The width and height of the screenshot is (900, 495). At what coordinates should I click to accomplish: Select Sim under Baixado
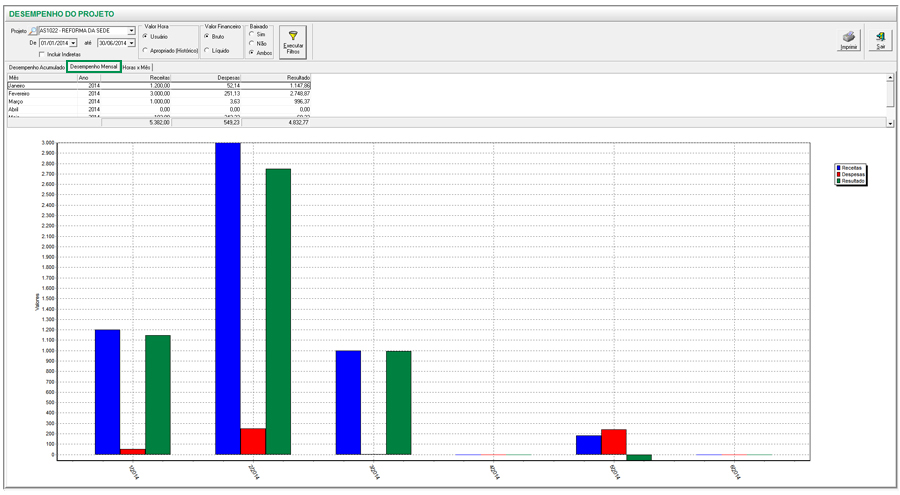click(x=252, y=34)
